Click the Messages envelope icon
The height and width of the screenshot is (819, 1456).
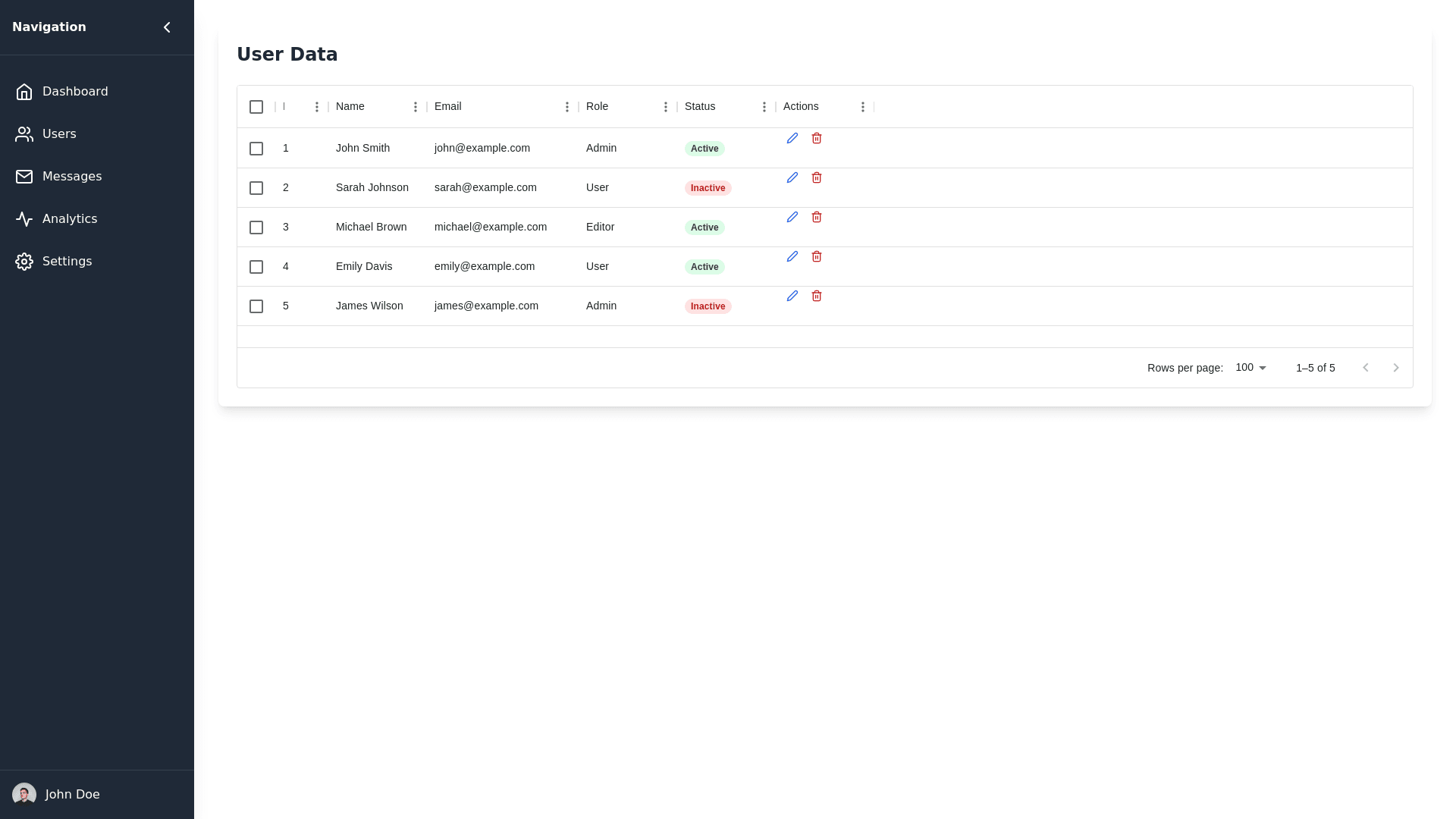(x=24, y=177)
